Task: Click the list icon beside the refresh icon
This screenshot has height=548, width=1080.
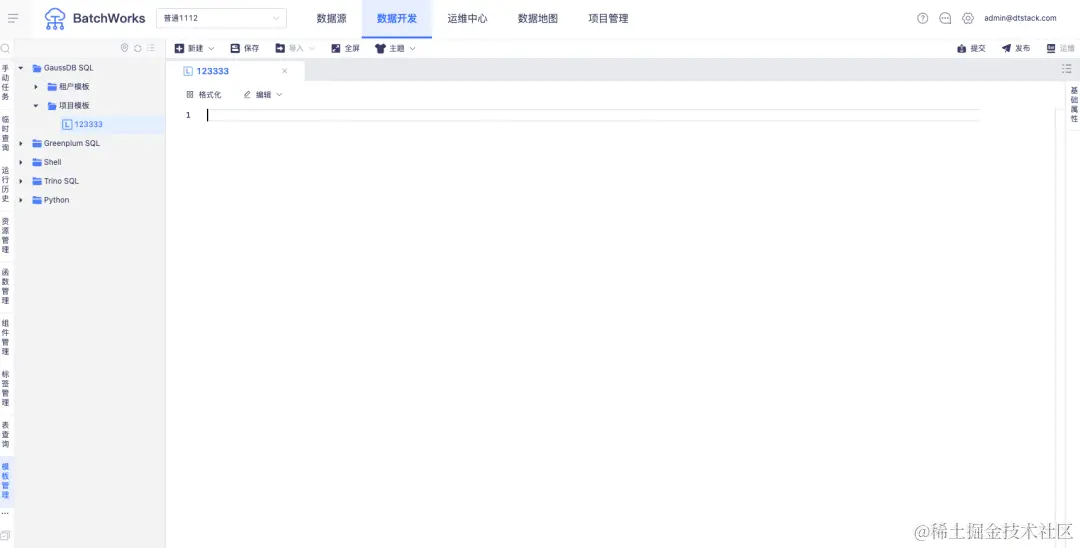Action: [151, 48]
